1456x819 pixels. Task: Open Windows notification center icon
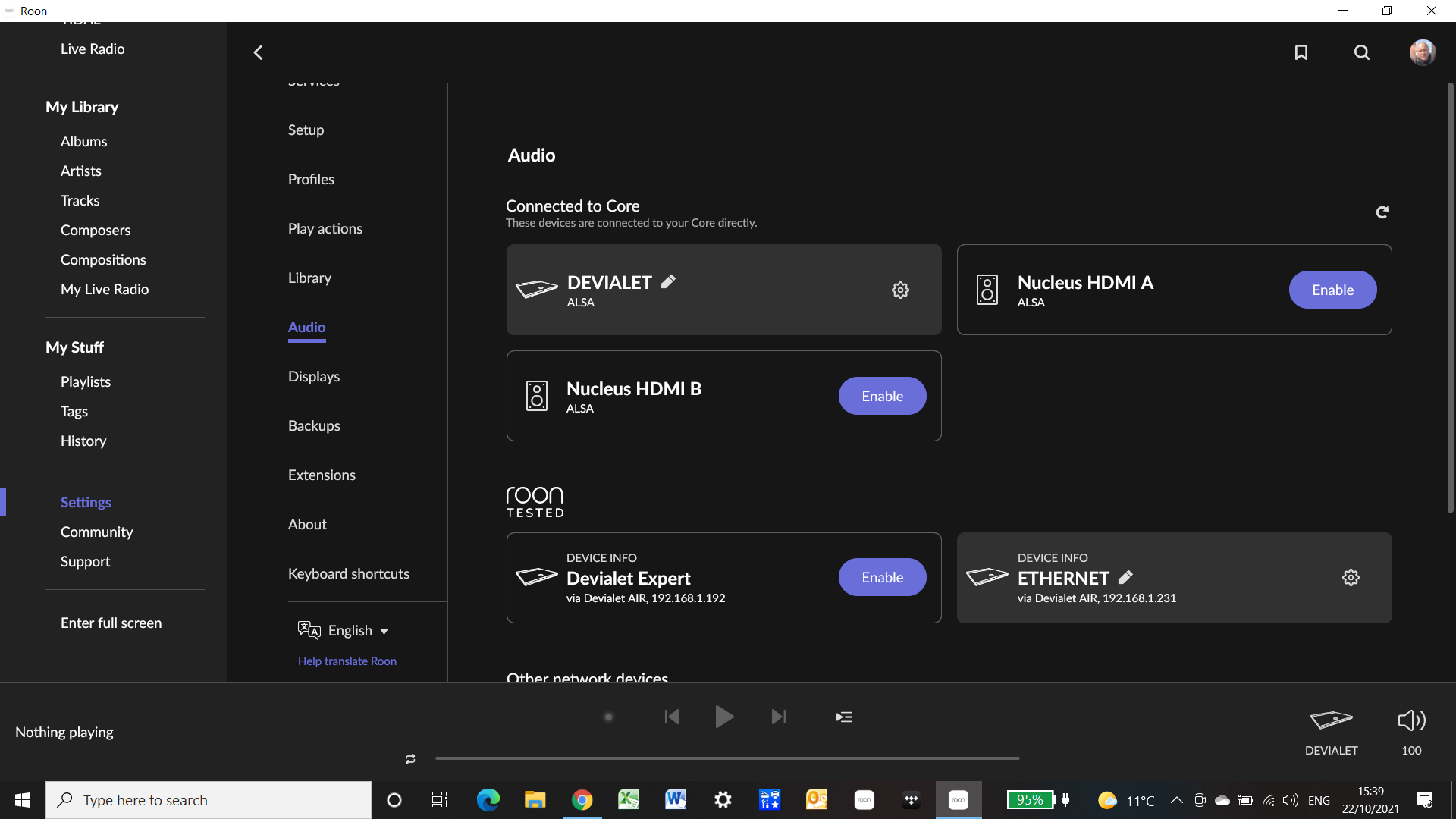(1425, 800)
